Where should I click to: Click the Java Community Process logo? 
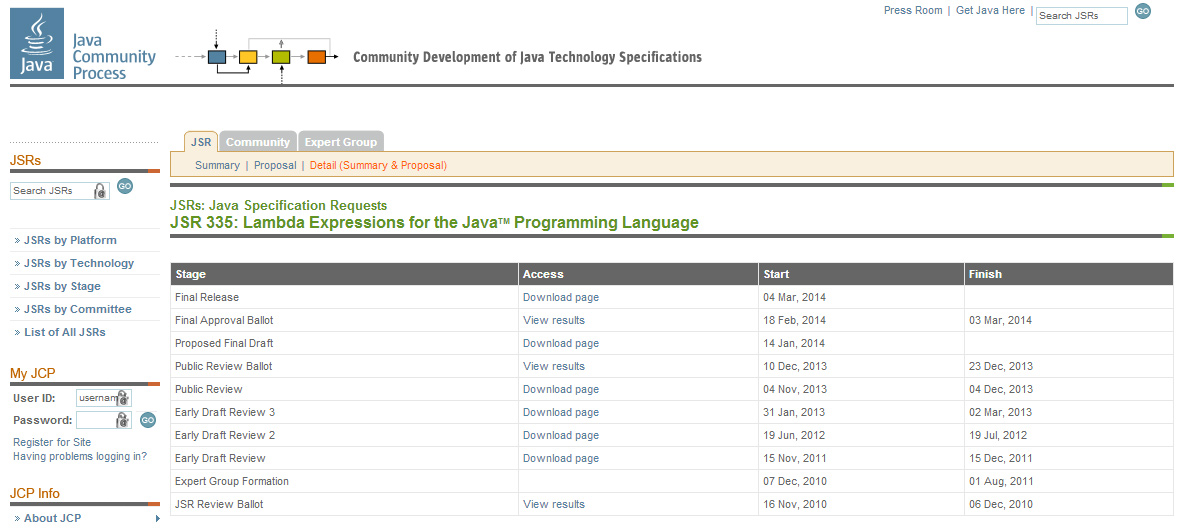tap(84, 44)
